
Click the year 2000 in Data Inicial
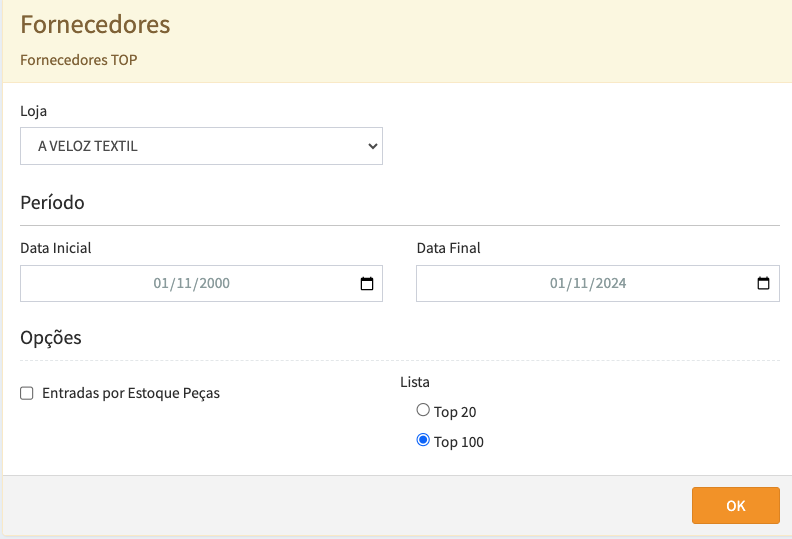214,284
